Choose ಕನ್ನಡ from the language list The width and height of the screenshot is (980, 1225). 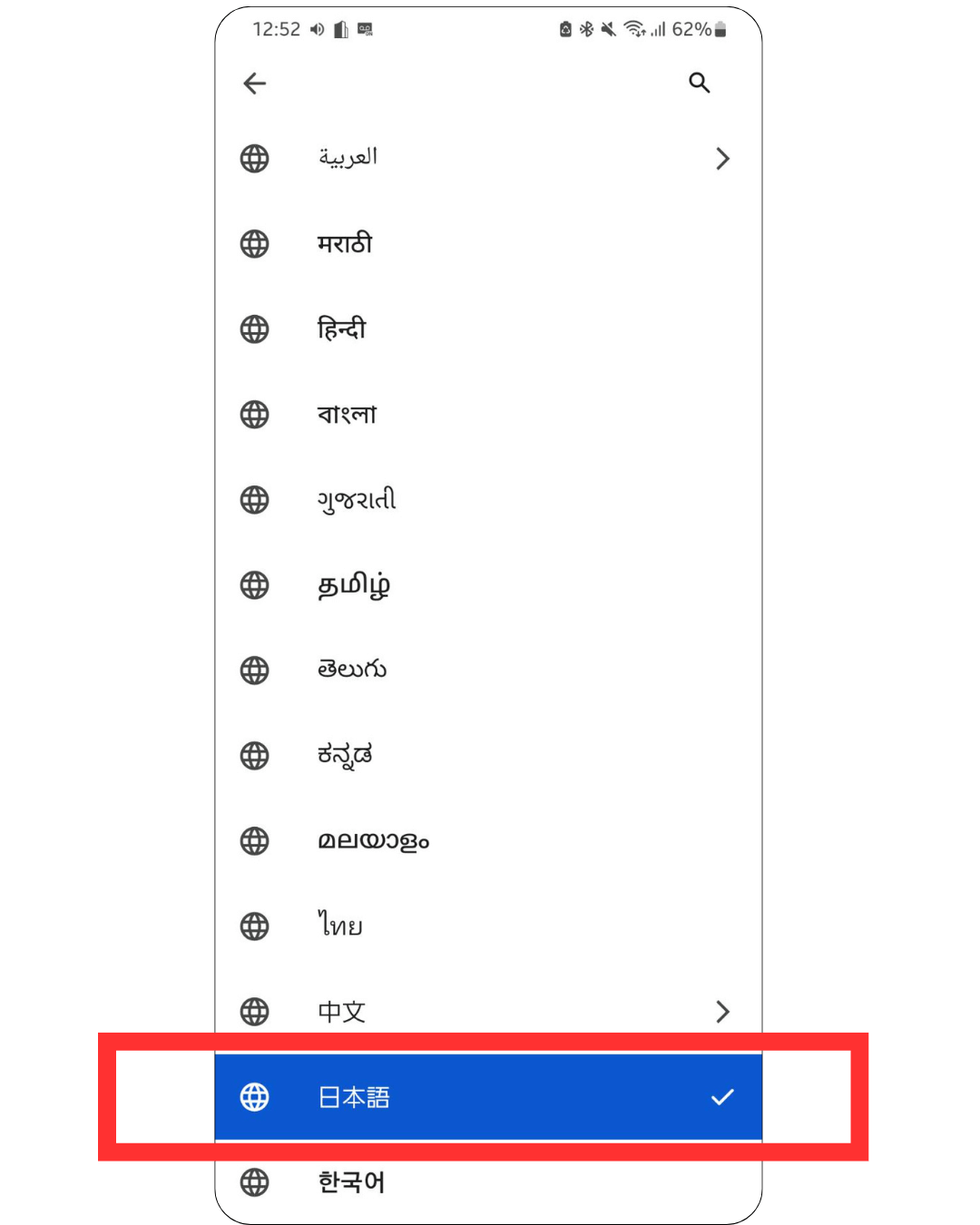coord(488,756)
